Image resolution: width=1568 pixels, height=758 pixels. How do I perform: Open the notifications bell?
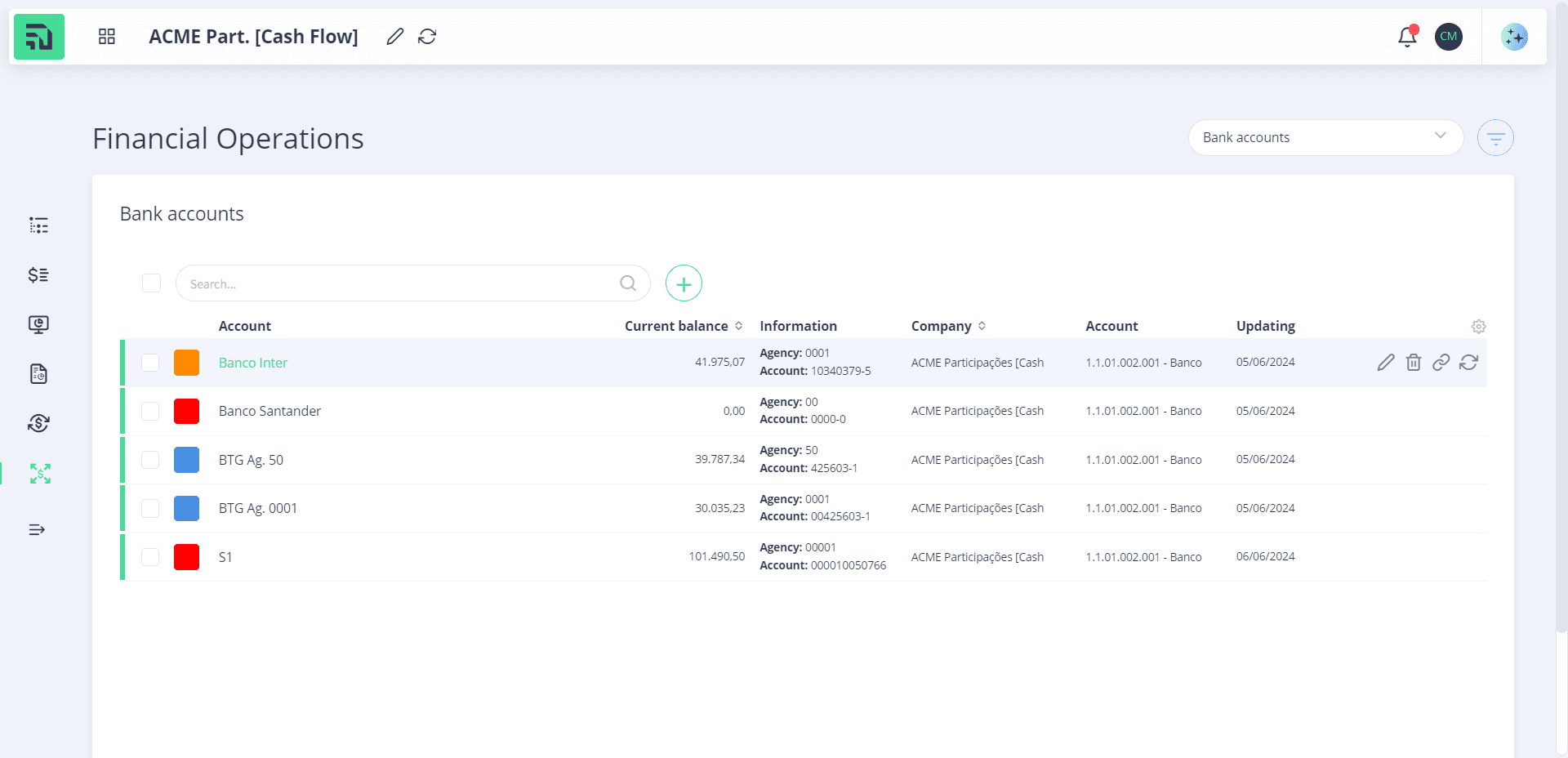1407,37
